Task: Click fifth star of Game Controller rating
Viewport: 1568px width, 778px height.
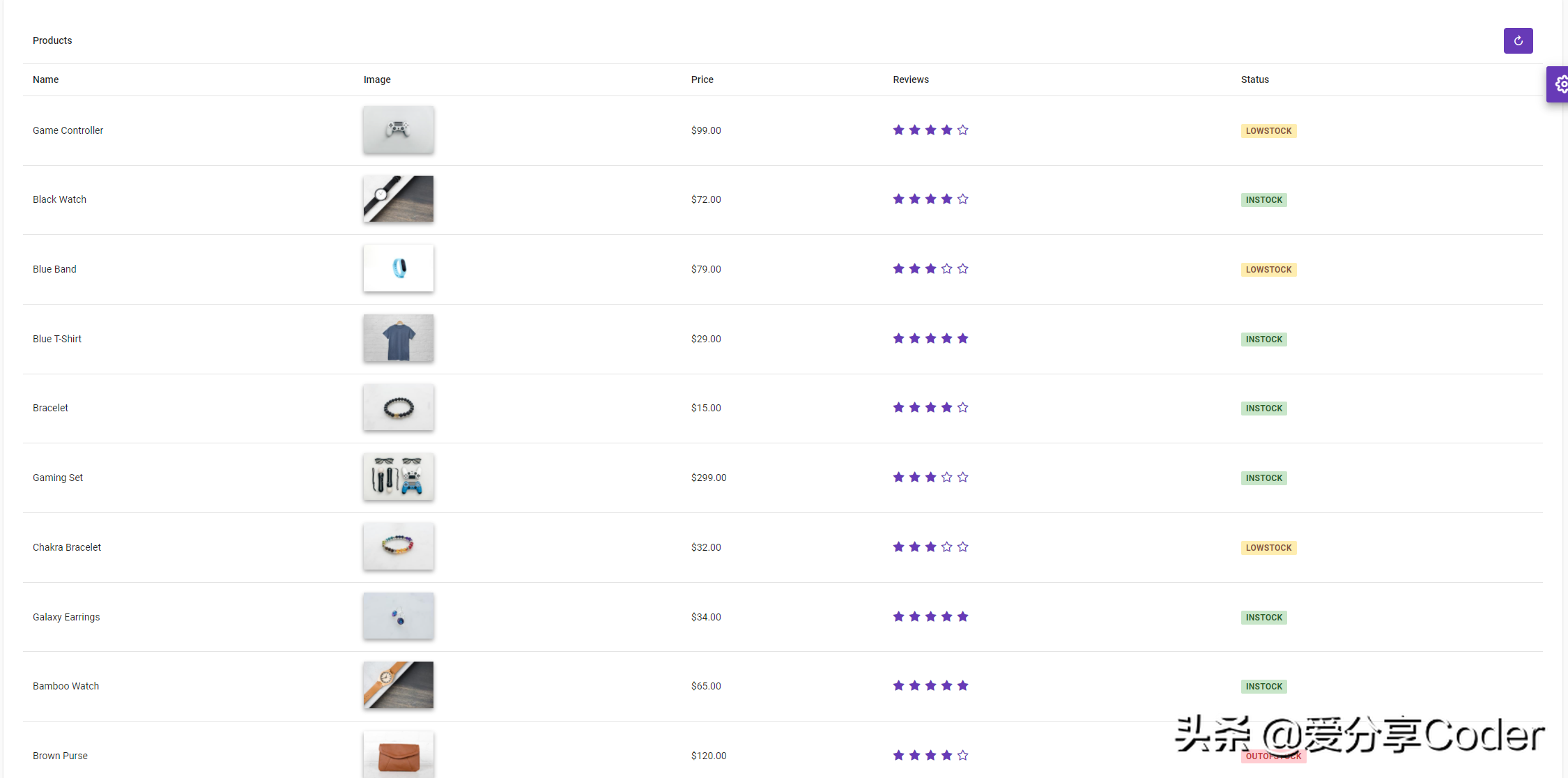Action: click(x=962, y=130)
